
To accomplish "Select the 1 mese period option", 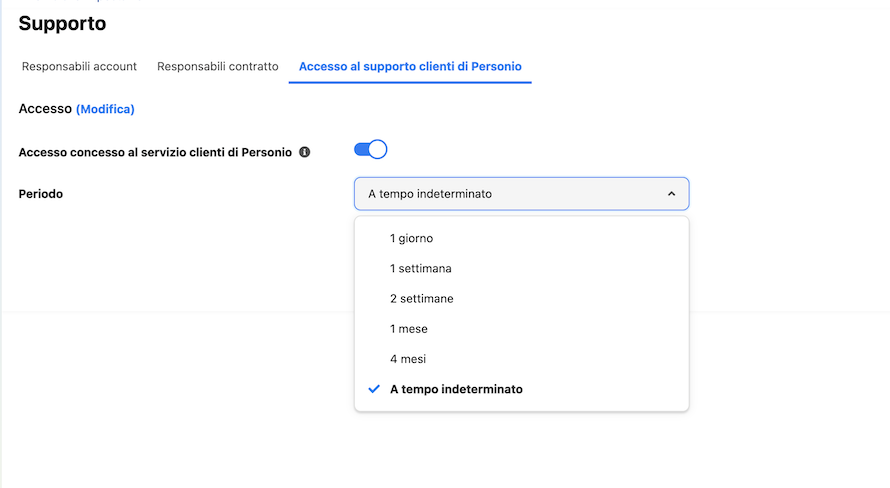I will [x=522, y=329].
